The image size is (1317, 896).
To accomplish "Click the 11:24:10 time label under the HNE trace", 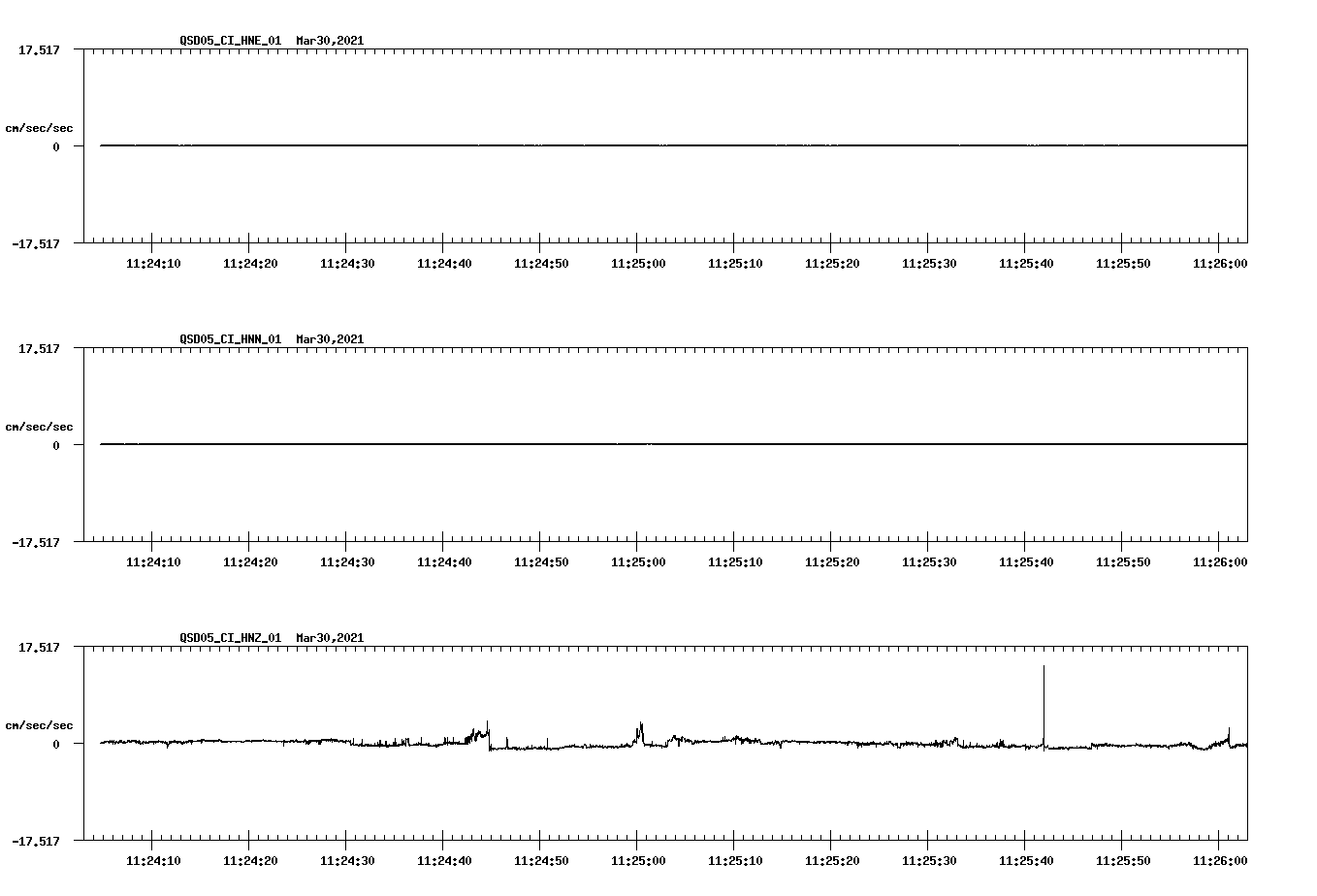I will 155,262.
